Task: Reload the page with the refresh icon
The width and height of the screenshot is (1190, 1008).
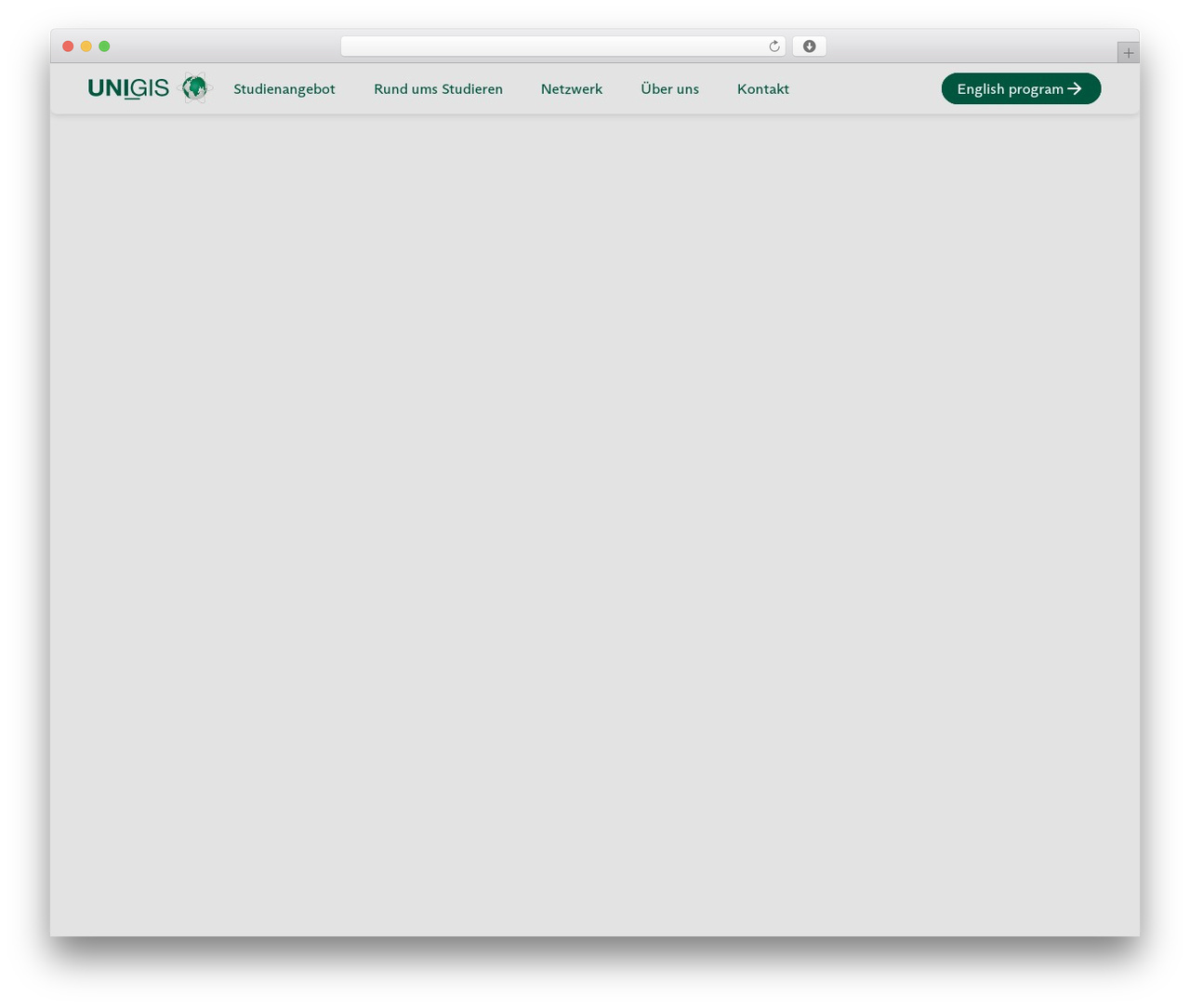Action: 774,46
